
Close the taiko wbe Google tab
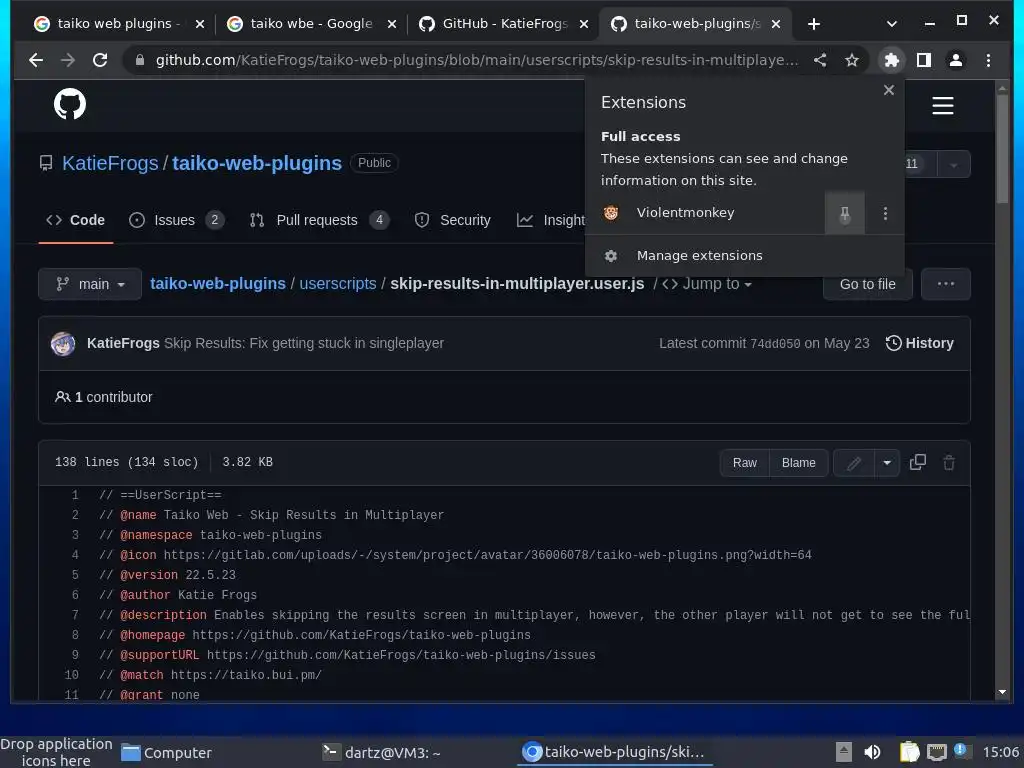point(392,24)
